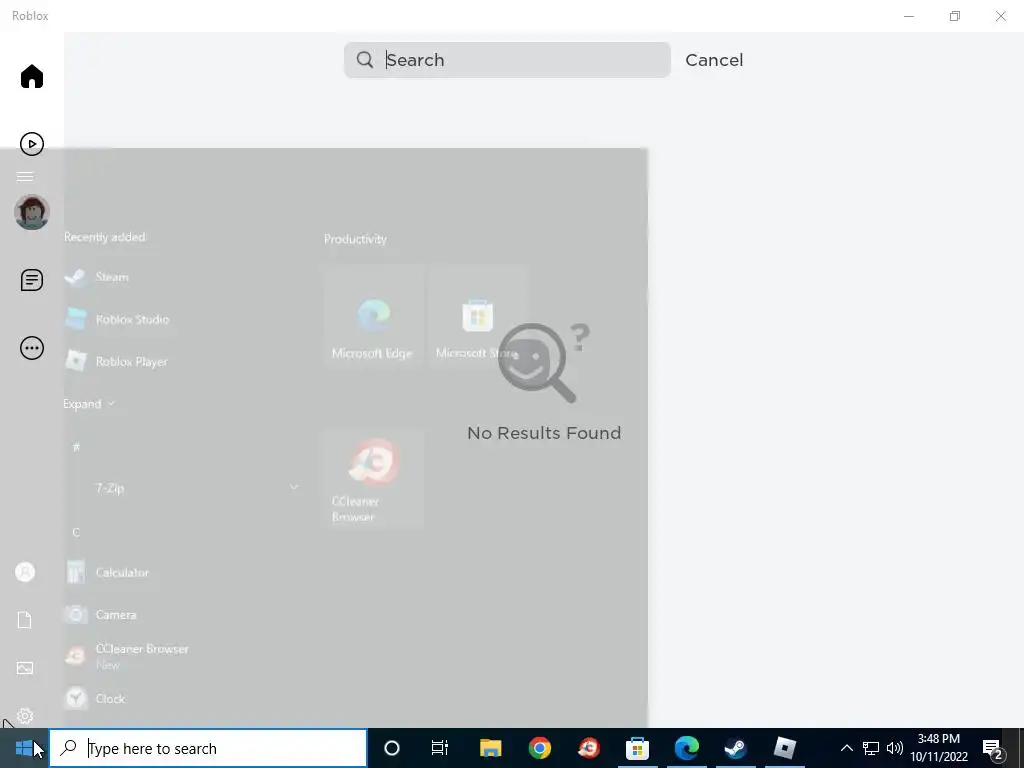
Task: Go to Roblox Home icon
Action: point(31,76)
